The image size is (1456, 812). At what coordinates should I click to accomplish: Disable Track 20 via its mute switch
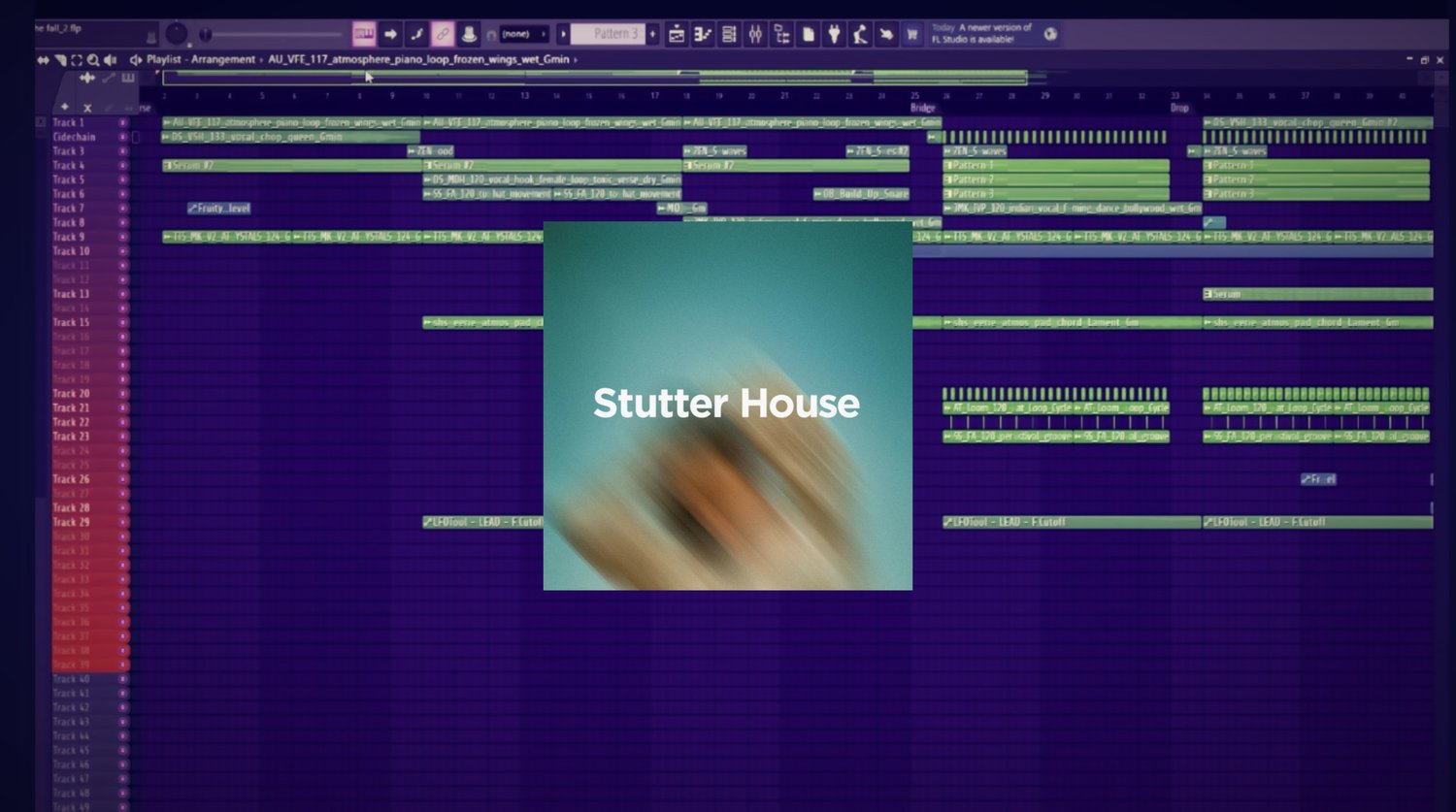[123, 394]
